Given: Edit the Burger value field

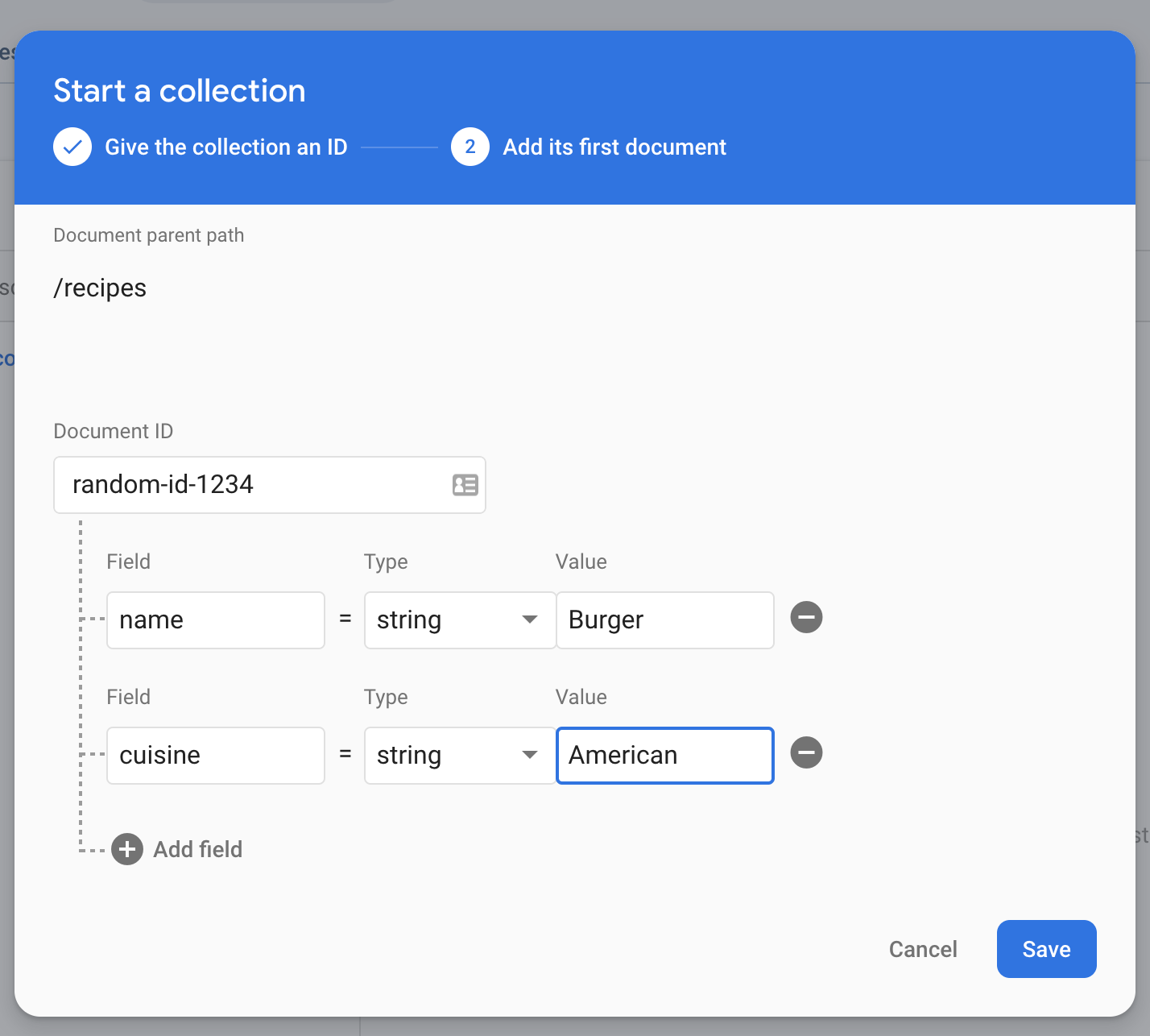Looking at the screenshot, I should tap(664, 620).
